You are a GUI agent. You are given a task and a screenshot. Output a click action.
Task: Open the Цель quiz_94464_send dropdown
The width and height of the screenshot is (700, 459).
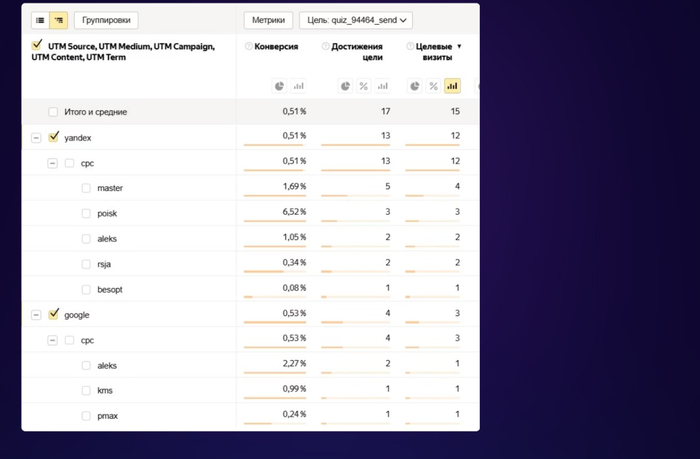(356, 20)
